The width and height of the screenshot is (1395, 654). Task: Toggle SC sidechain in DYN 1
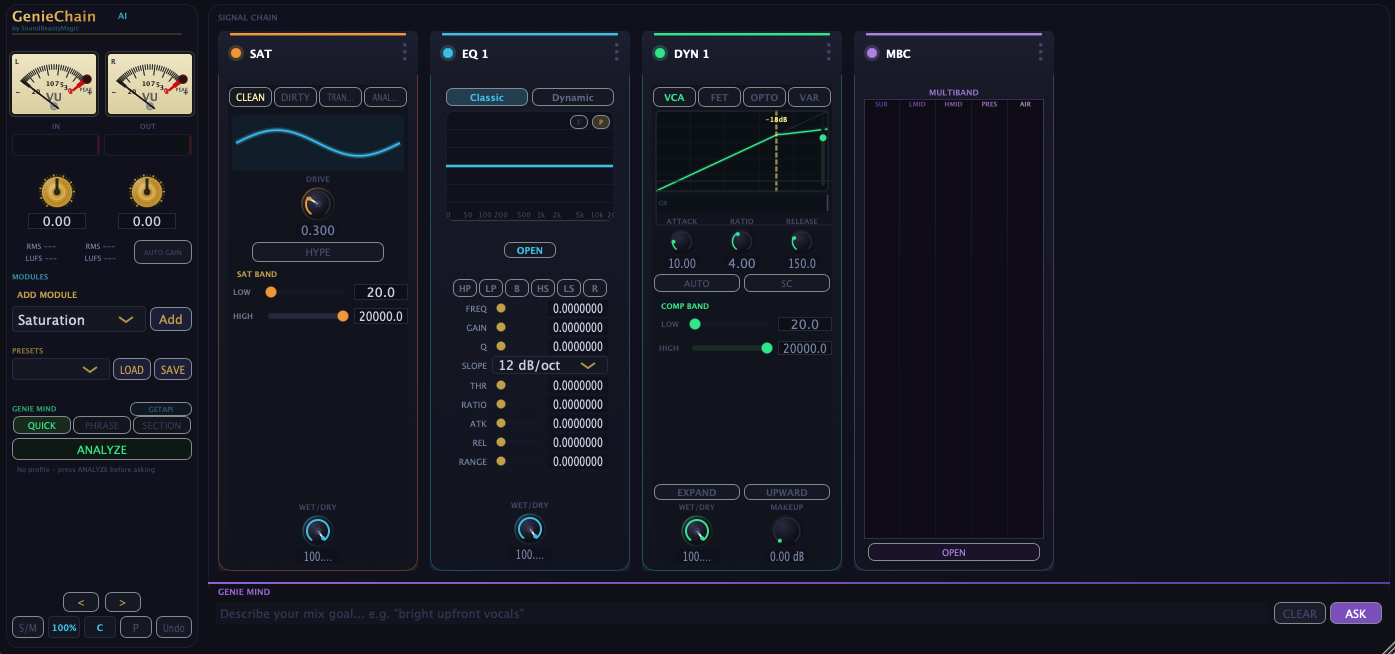(787, 283)
